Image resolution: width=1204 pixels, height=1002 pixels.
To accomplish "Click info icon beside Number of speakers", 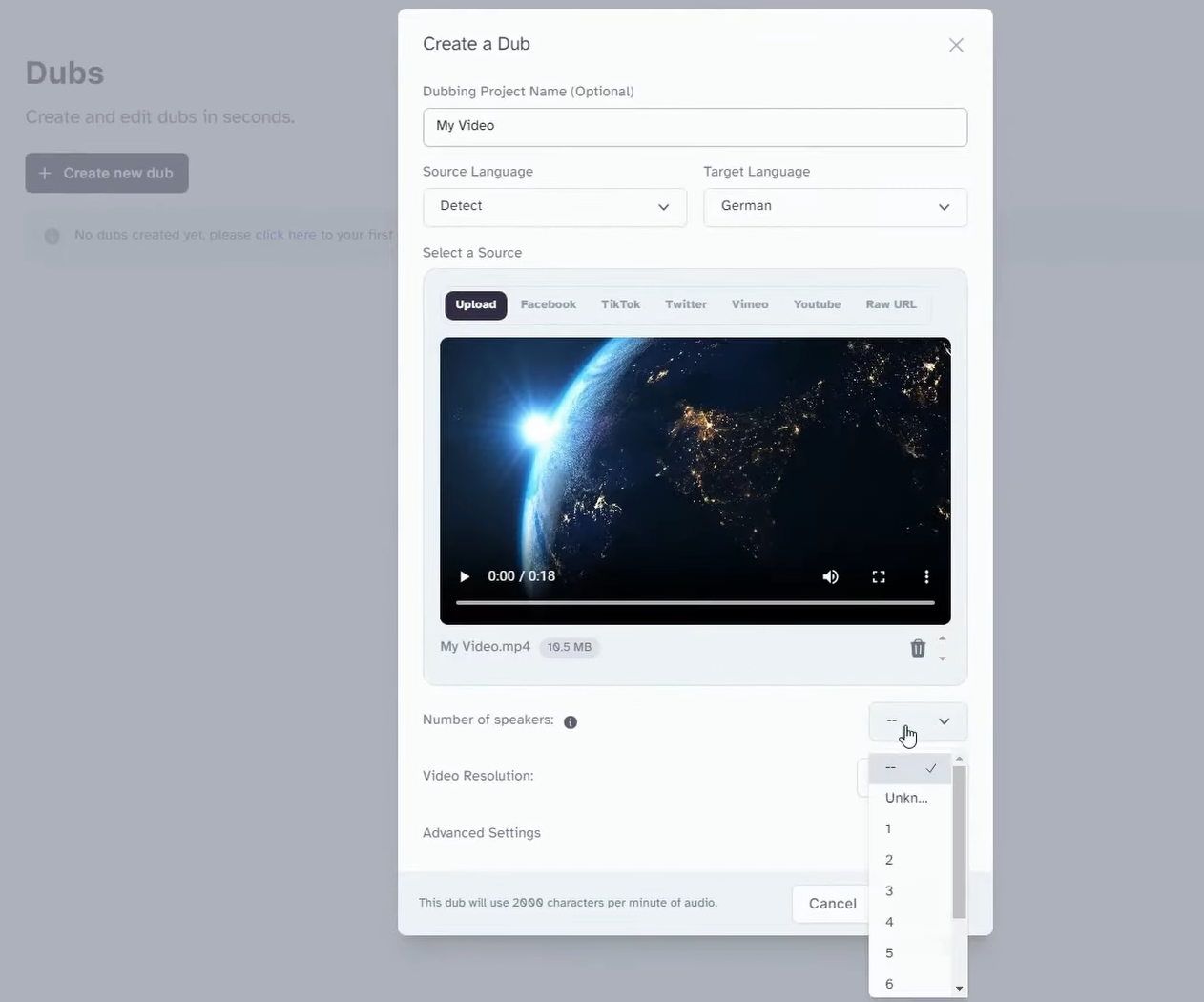I will (571, 722).
